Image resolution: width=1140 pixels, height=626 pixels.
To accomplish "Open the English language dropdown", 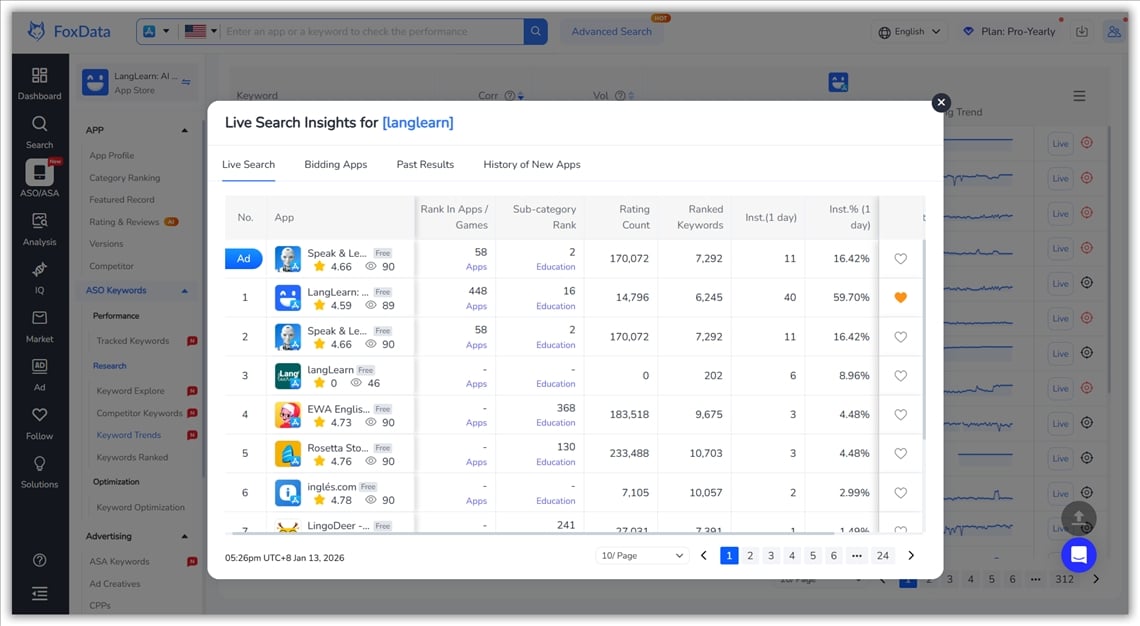I will click(908, 31).
